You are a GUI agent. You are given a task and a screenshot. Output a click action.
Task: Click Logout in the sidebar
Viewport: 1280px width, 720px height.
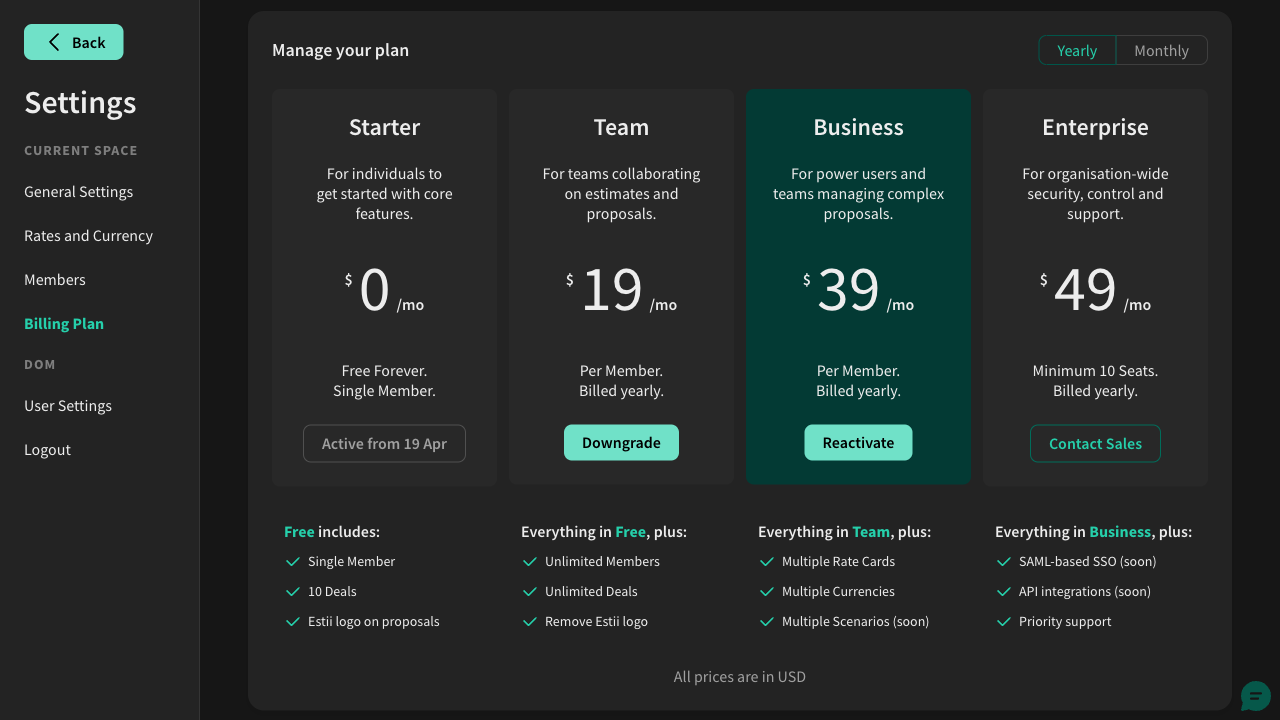[x=48, y=450]
